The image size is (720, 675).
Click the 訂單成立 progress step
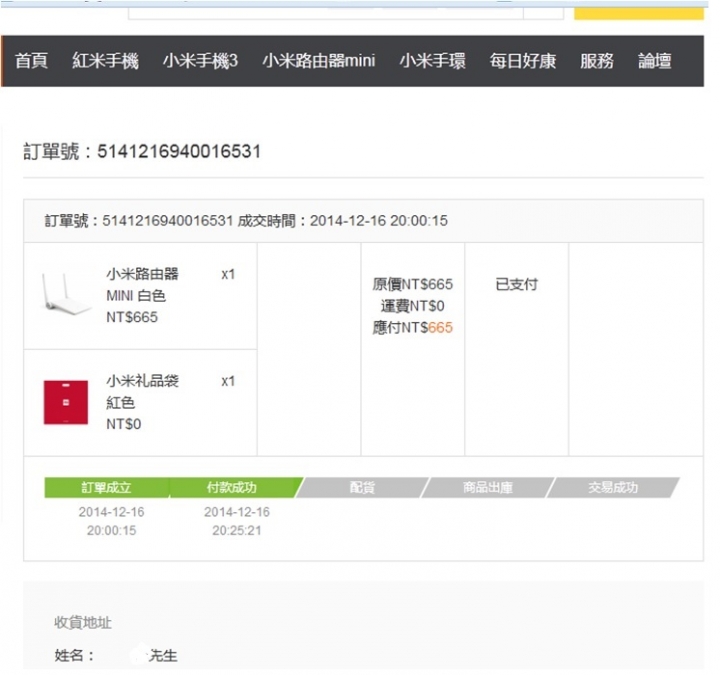107,488
